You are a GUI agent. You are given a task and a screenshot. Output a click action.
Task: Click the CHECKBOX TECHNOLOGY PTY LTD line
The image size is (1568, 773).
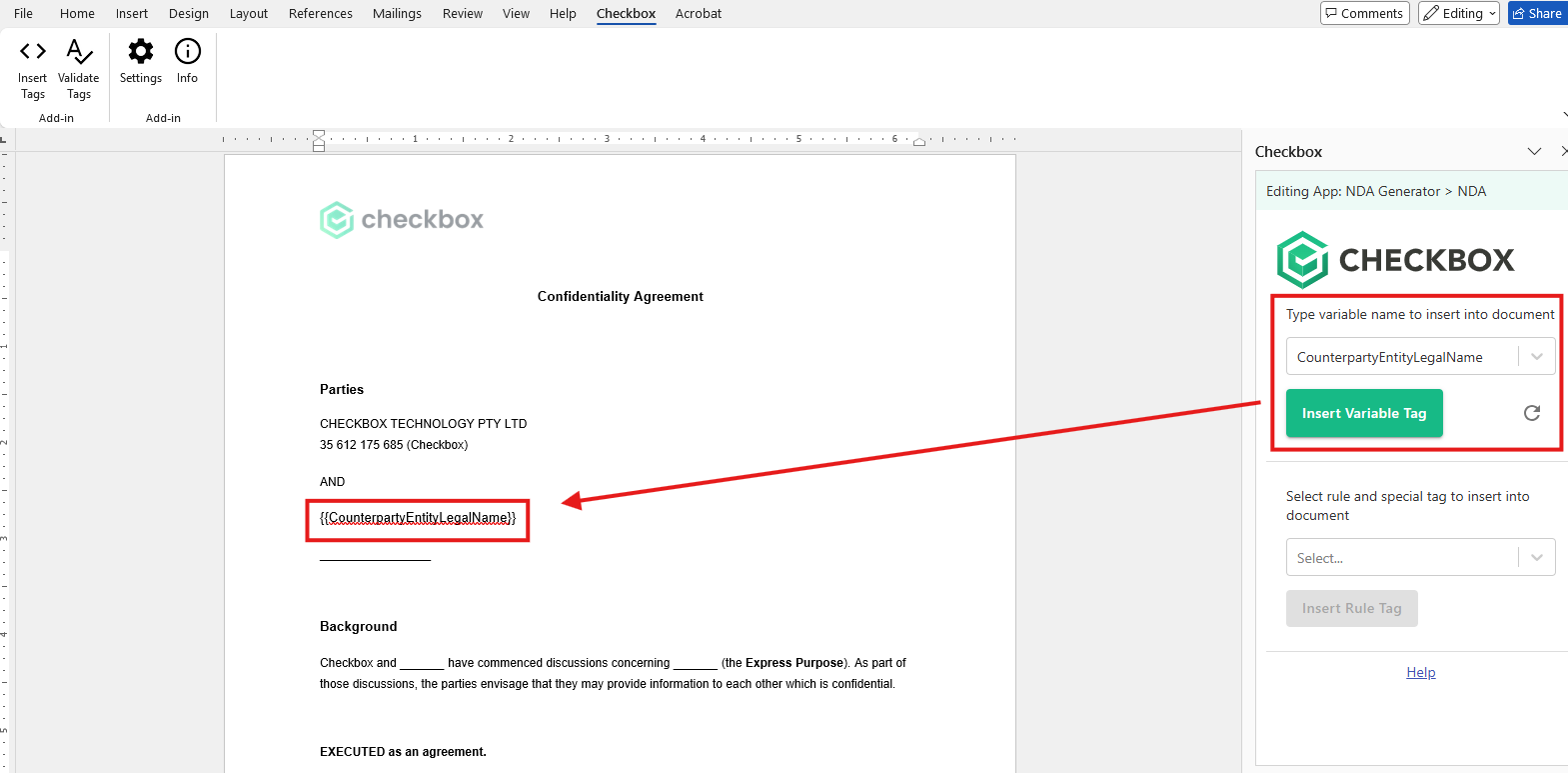[424, 424]
